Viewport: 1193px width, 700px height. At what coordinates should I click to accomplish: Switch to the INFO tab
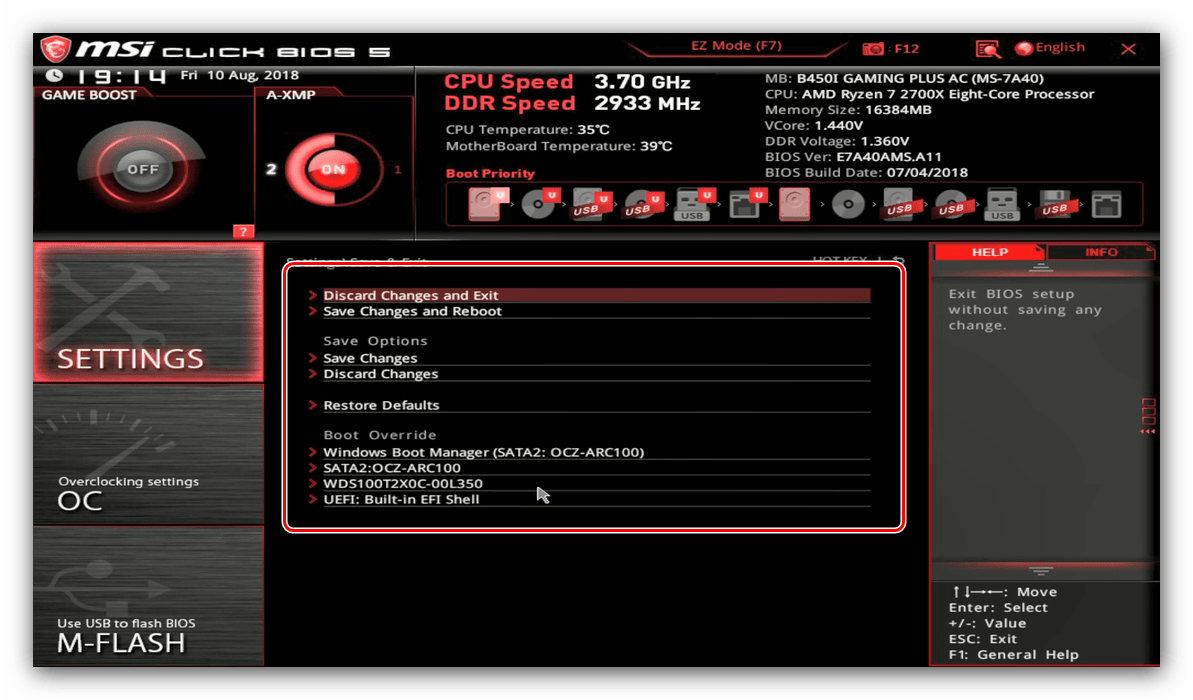[1100, 252]
